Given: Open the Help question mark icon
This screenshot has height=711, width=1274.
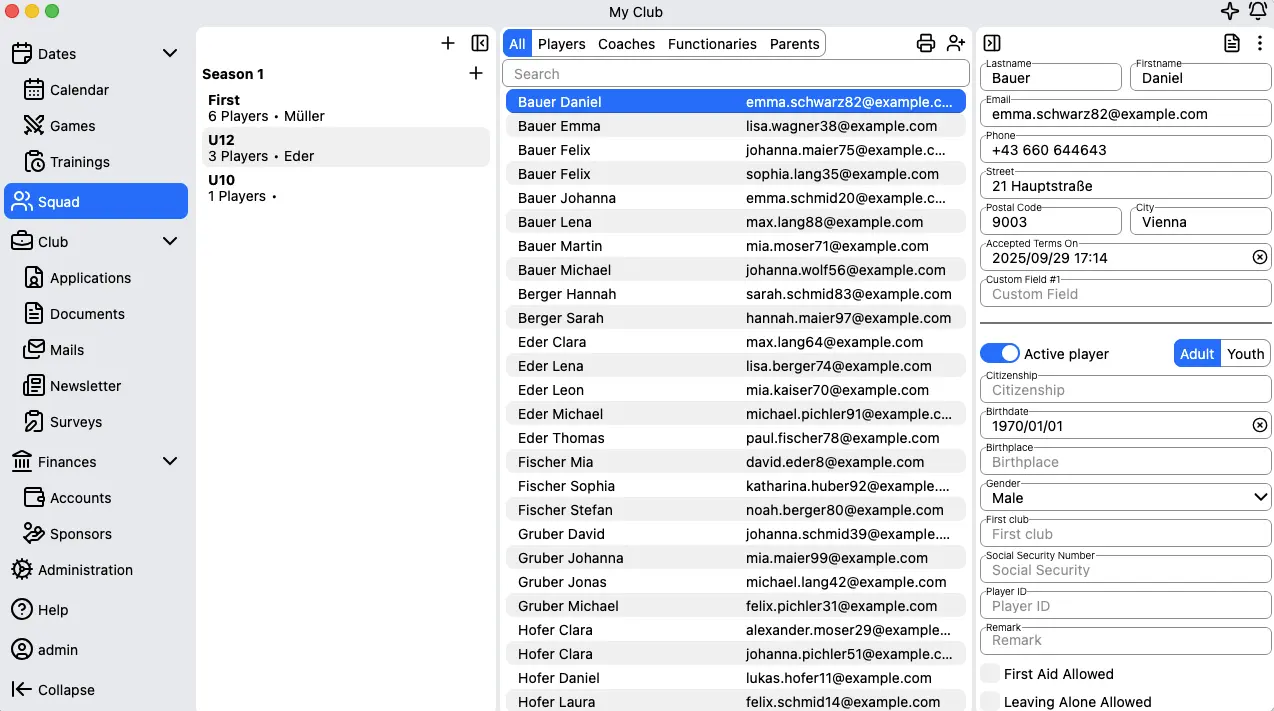Looking at the screenshot, I should tap(22, 610).
